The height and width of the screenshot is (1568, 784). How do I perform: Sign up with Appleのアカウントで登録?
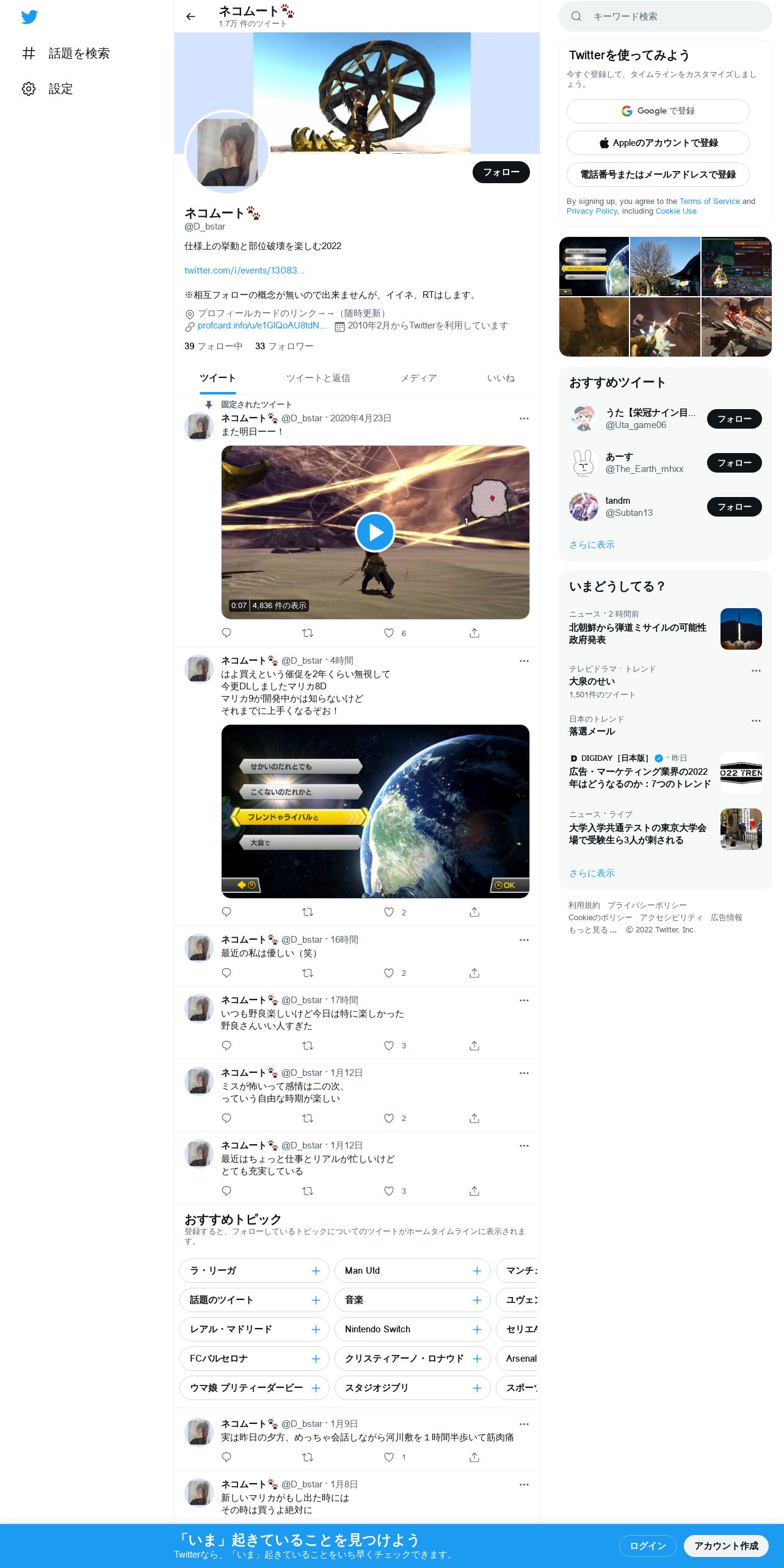pos(658,143)
